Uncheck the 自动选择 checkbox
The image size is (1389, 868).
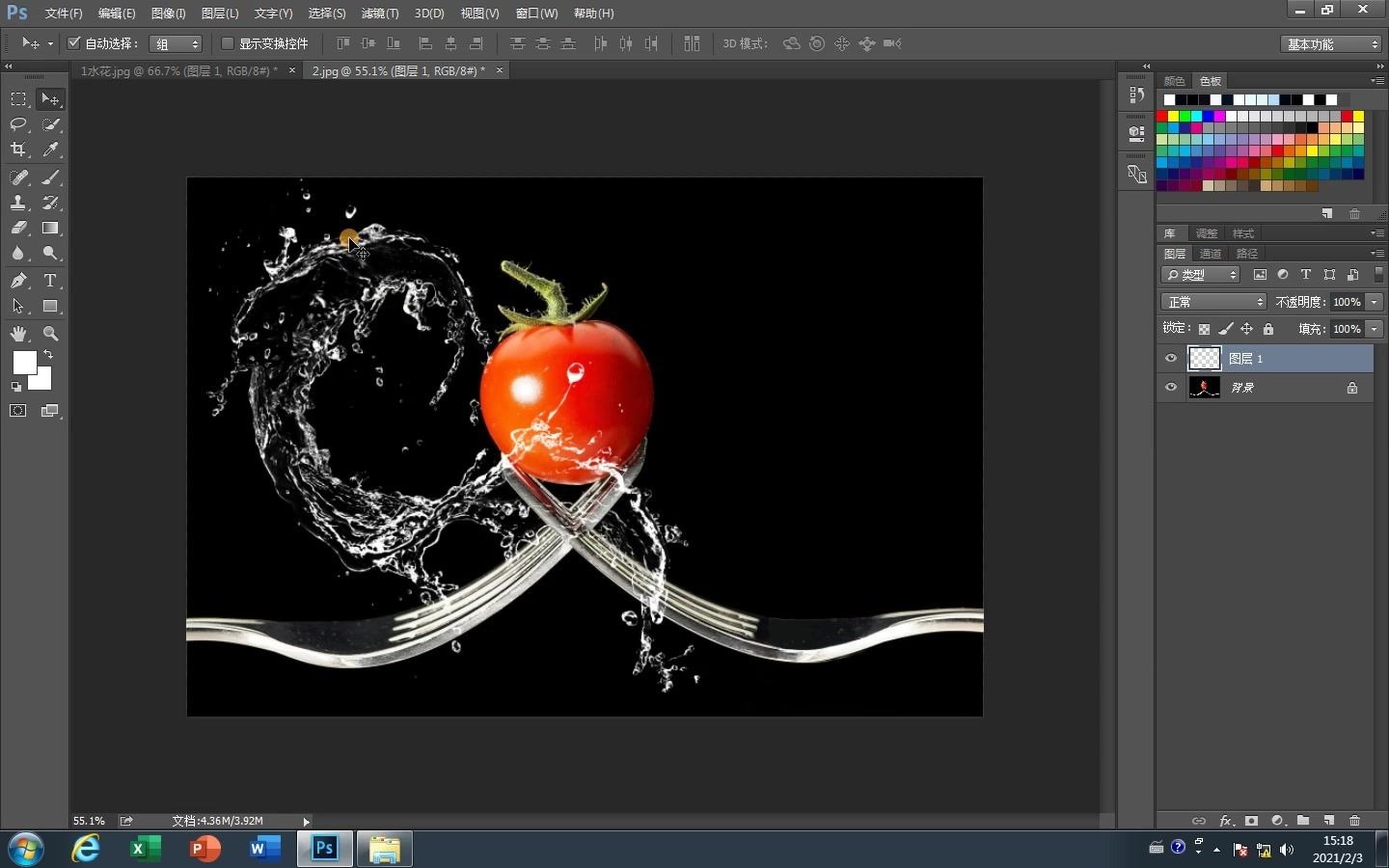pyautogui.click(x=73, y=43)
